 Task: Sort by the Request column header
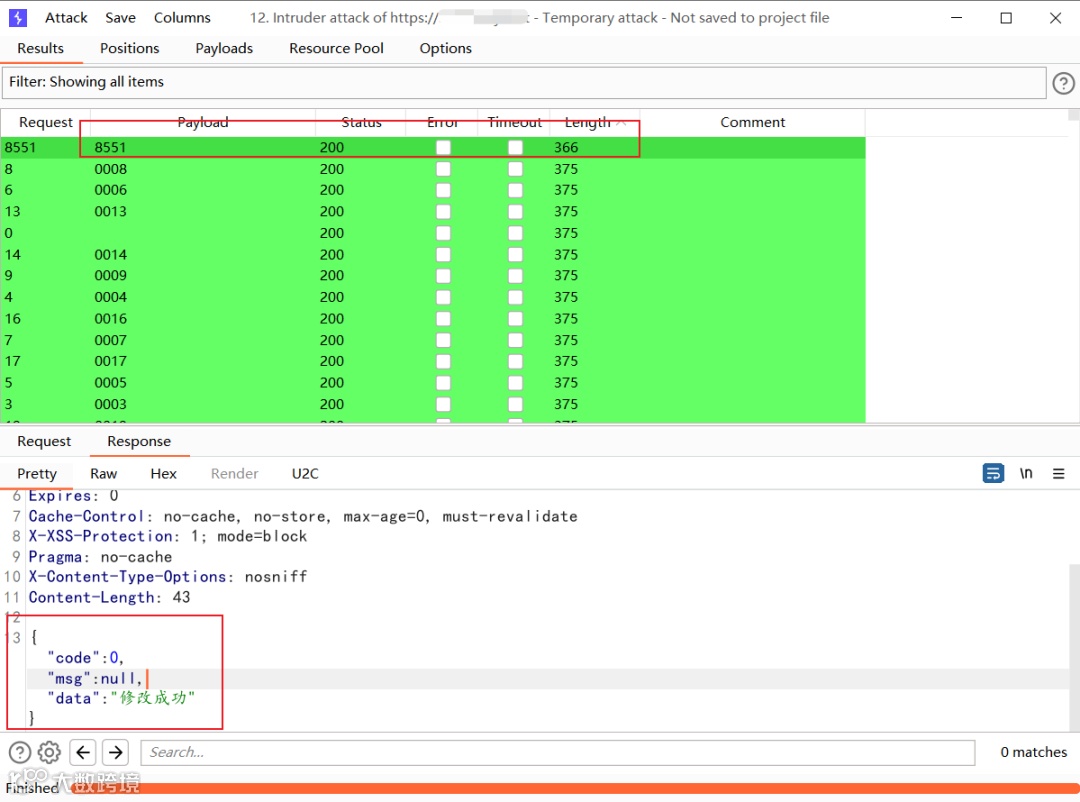[x=45, y=122]
